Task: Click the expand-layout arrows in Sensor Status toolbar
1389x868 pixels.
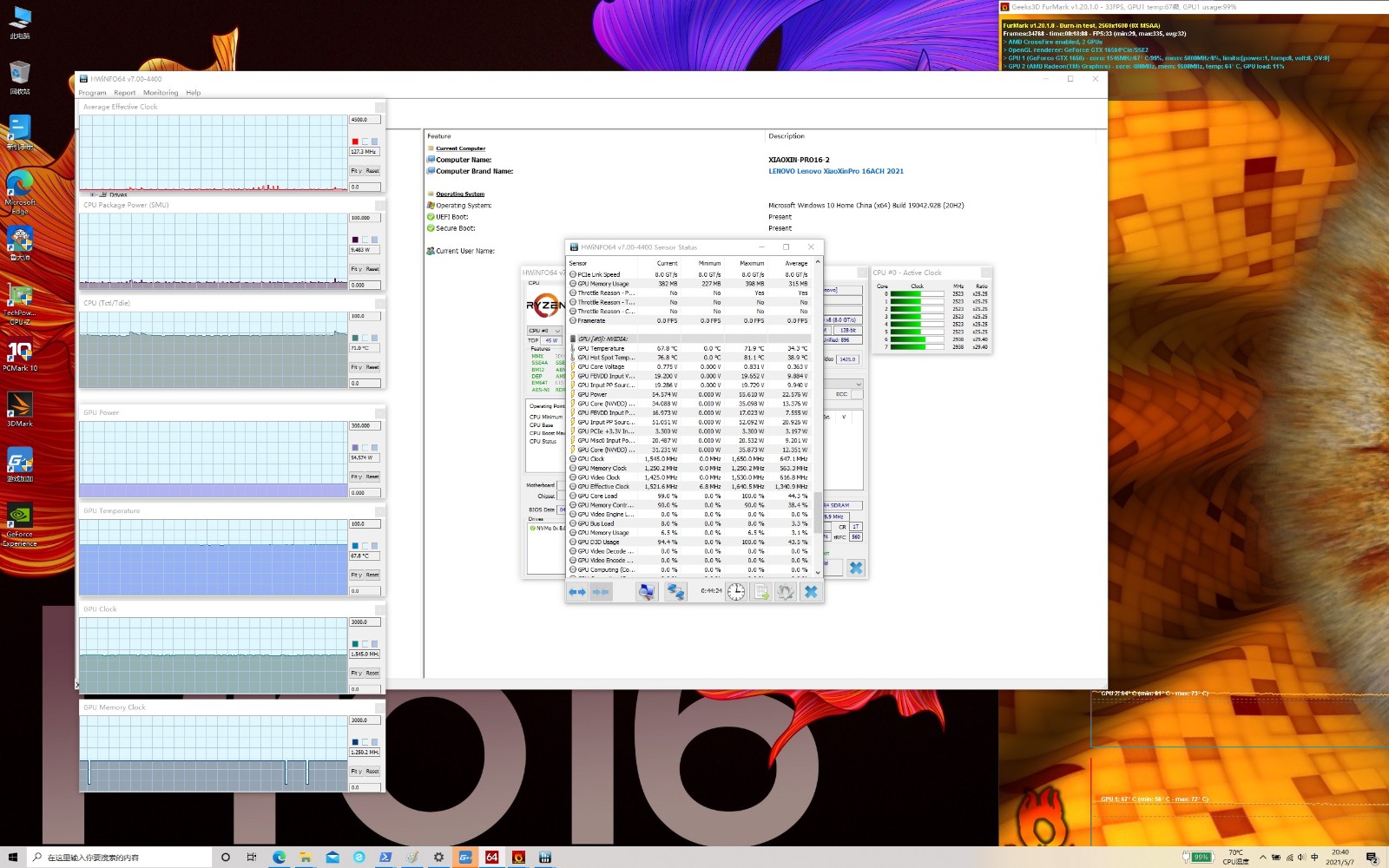Action: click(x=577, y=592)
